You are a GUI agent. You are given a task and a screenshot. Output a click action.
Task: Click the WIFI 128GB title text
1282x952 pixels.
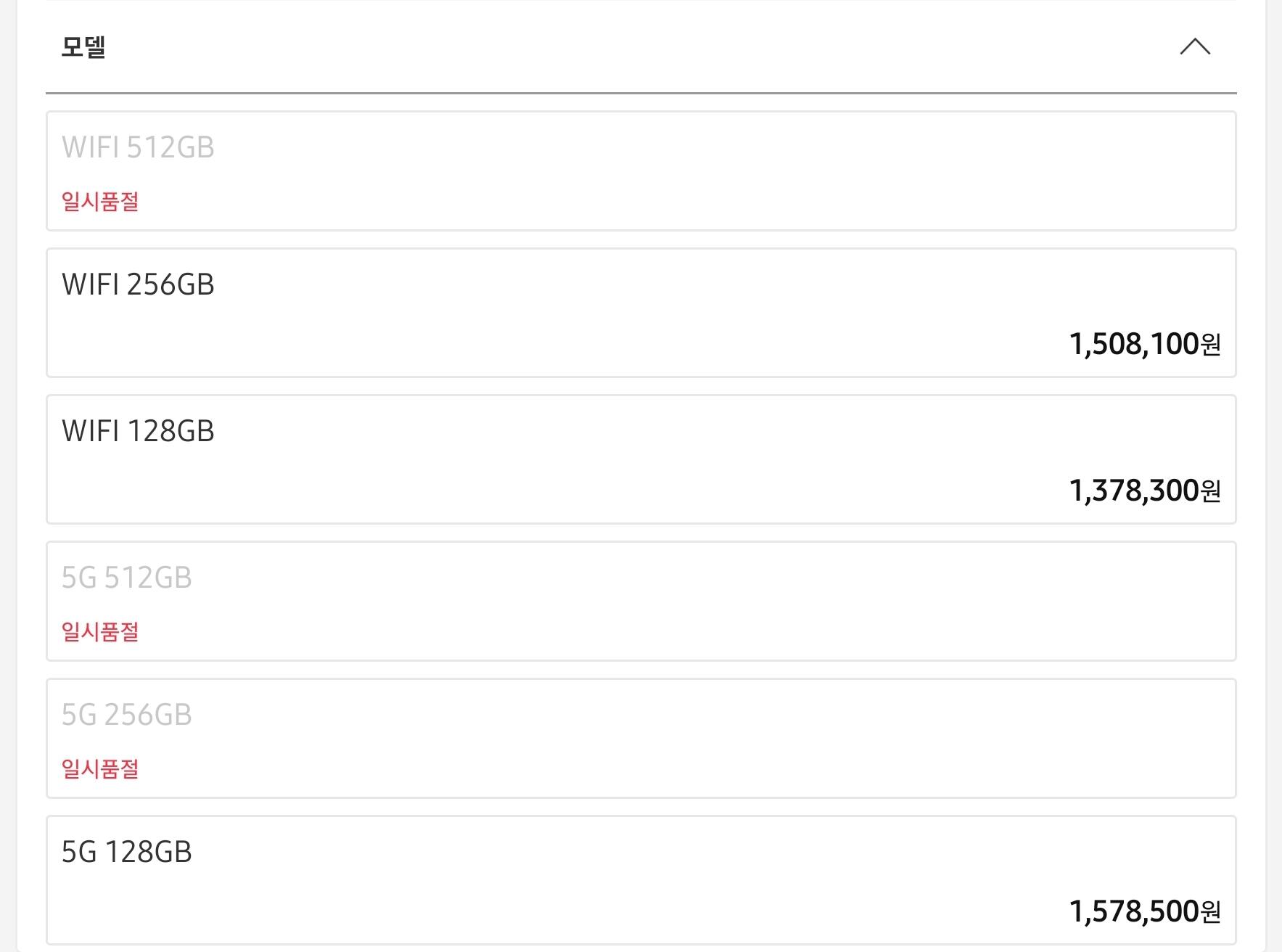coord(138,431)
